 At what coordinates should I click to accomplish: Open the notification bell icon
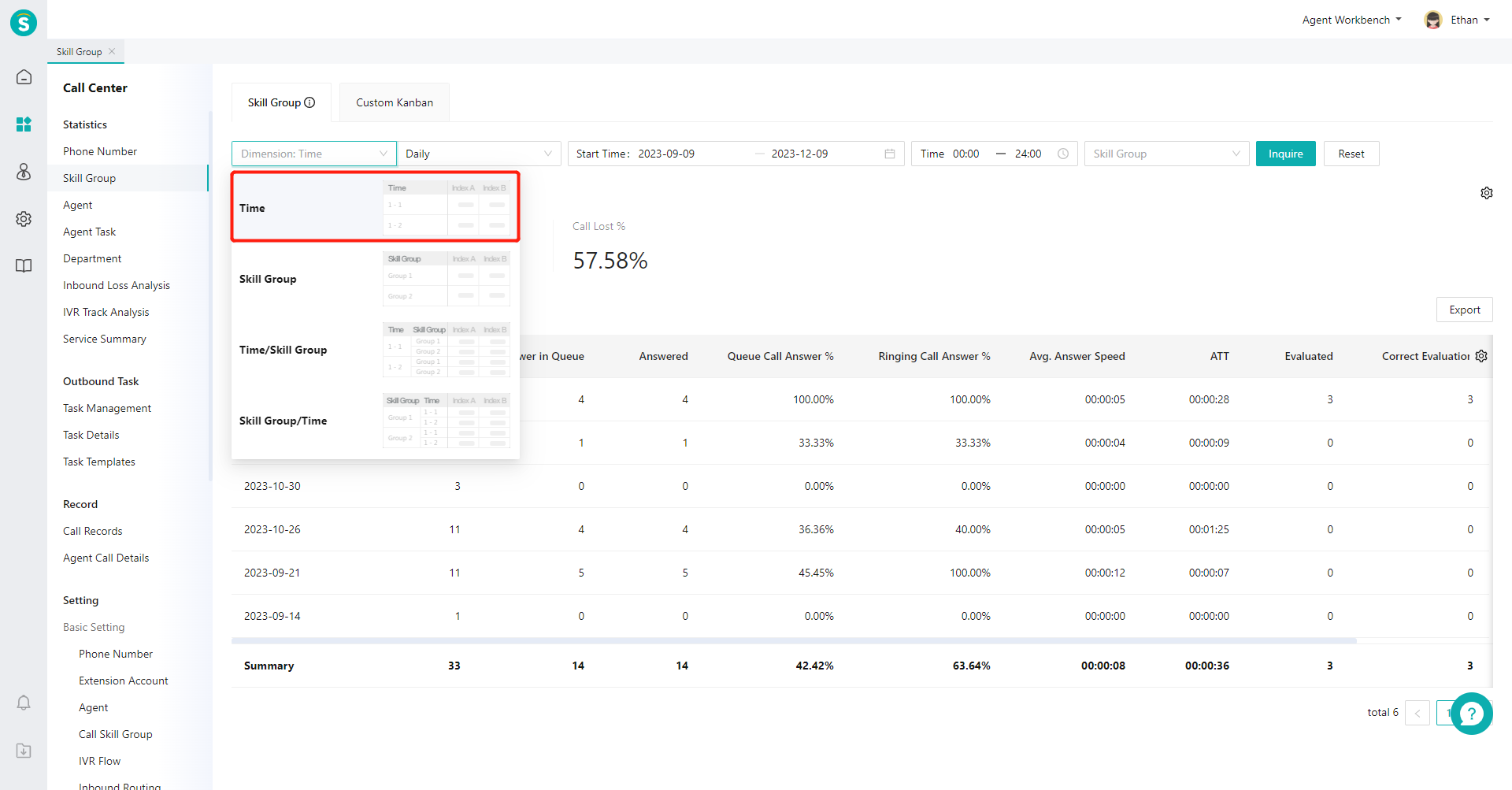24,703
